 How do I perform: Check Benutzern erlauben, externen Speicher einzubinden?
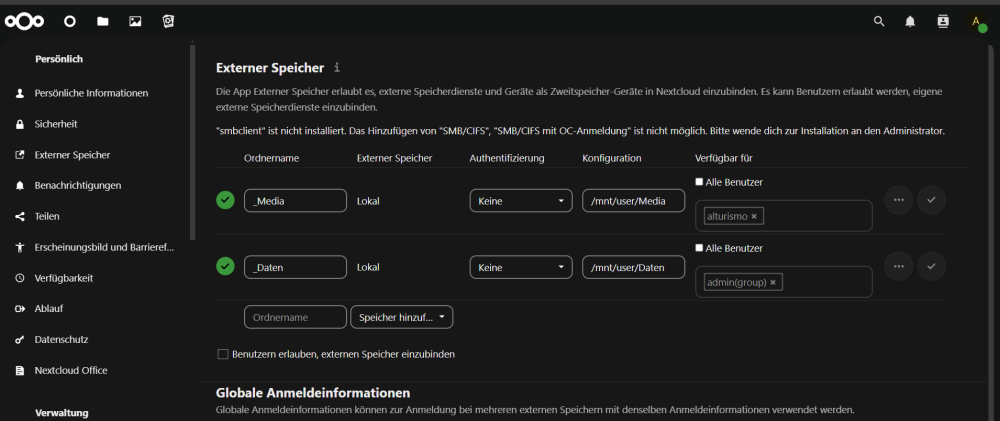click(x=223, y=354)
